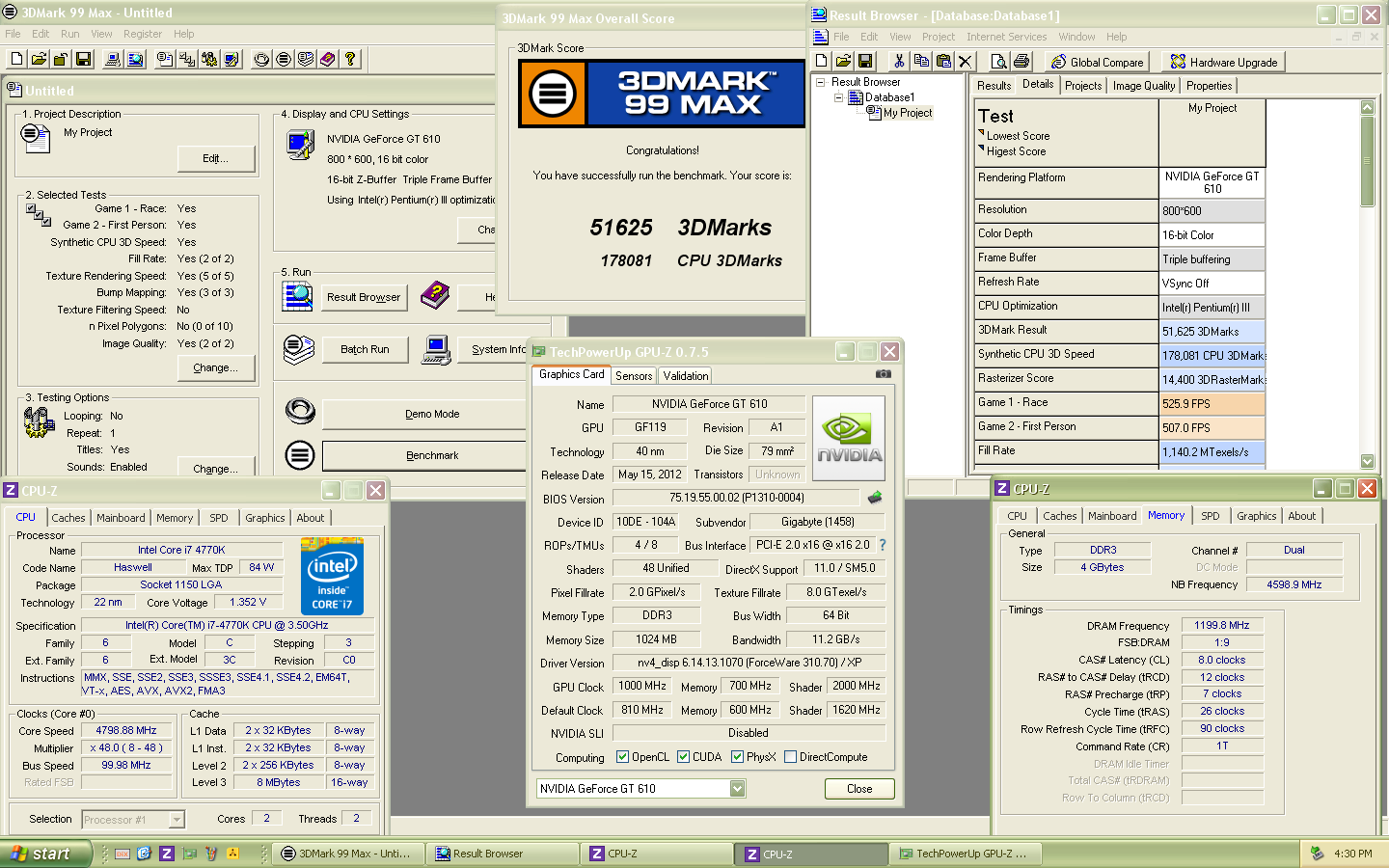Click scroll up arrow in results table
Screen dimensions: 1389x868
[1367, 107]
